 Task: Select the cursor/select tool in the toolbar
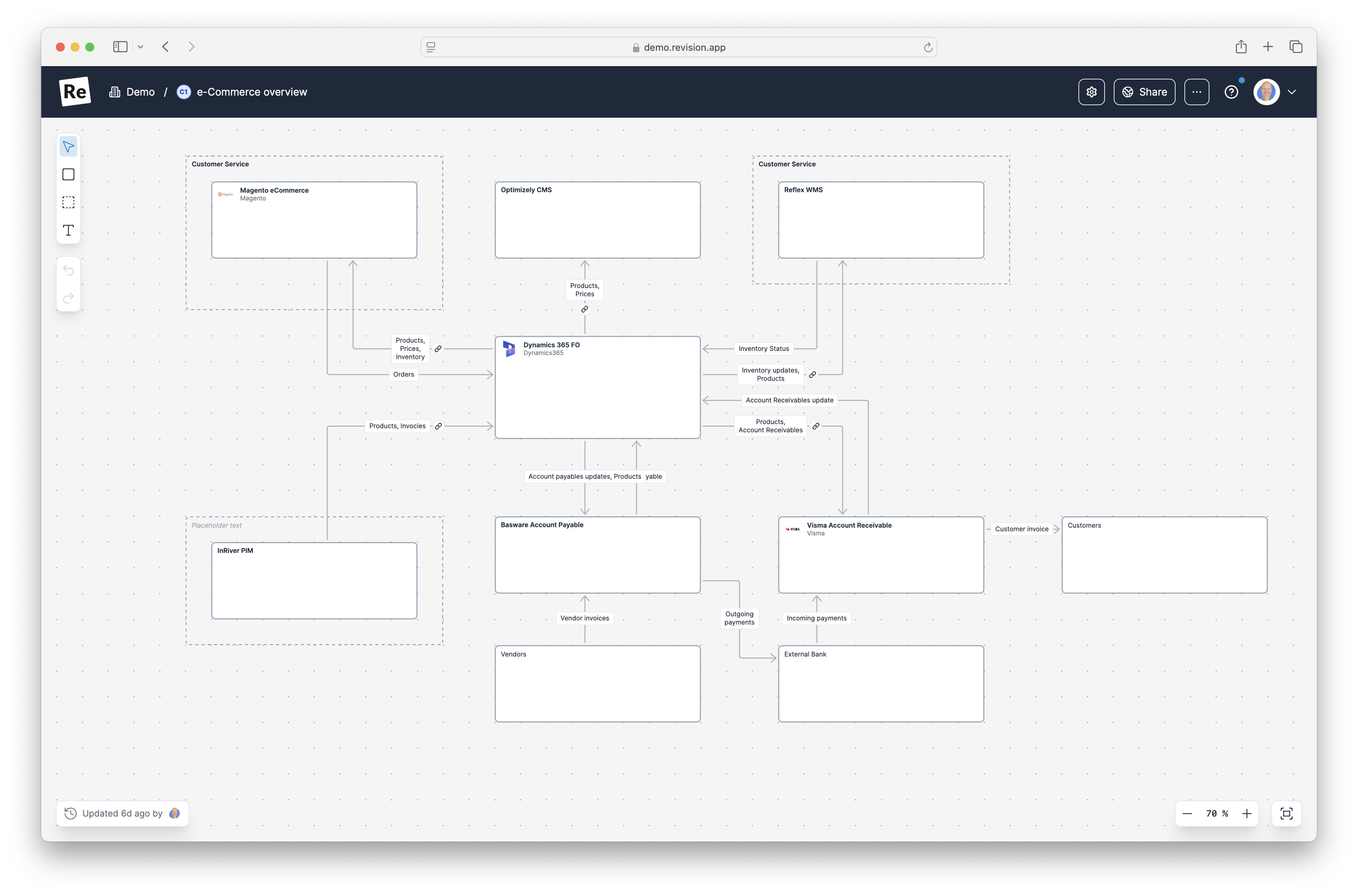(x=68, y=146)
